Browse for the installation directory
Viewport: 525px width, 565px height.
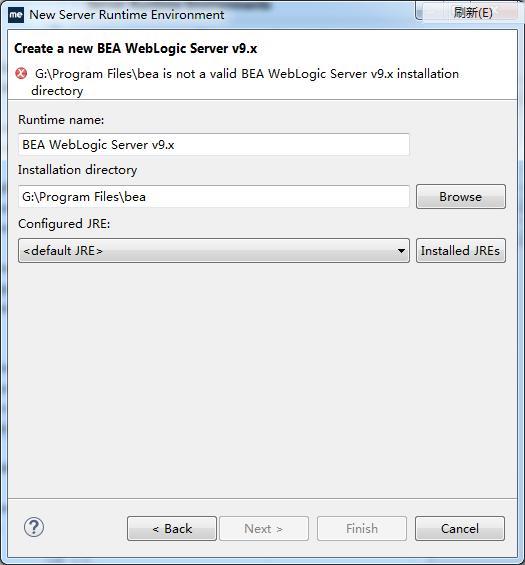coord(461,197)
